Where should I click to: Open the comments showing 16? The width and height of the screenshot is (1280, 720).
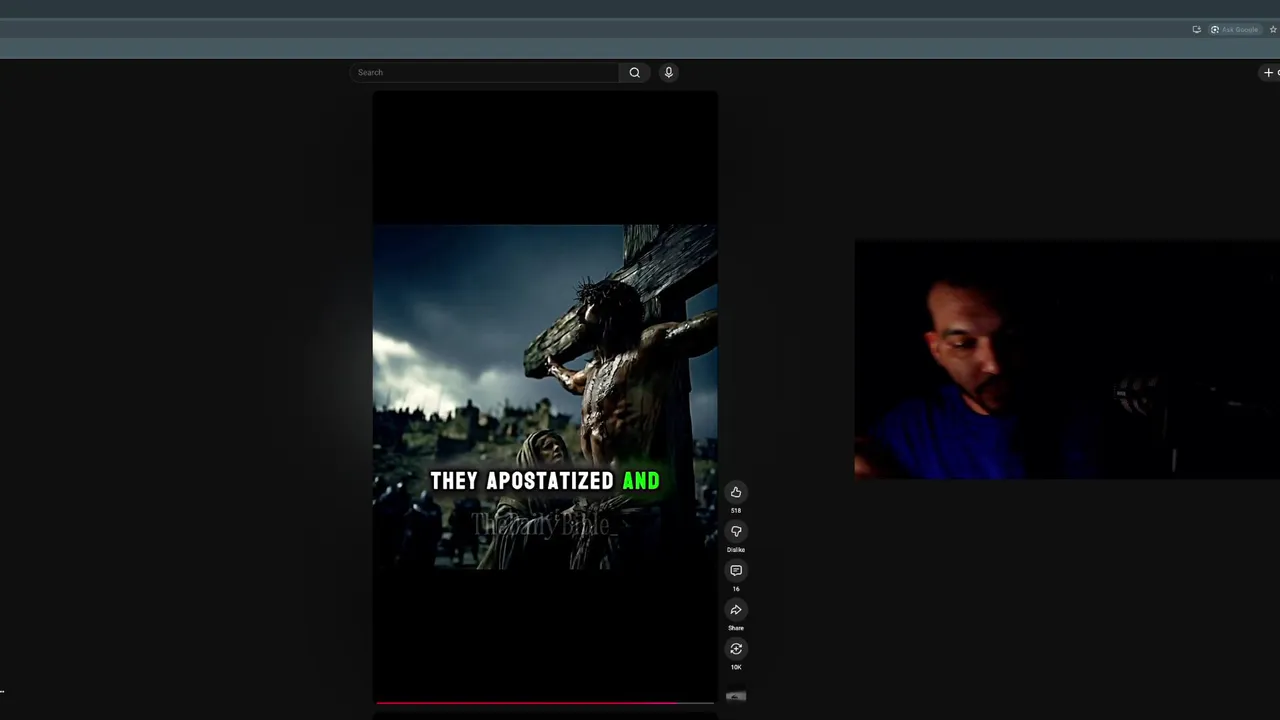[x=736, y=570]
